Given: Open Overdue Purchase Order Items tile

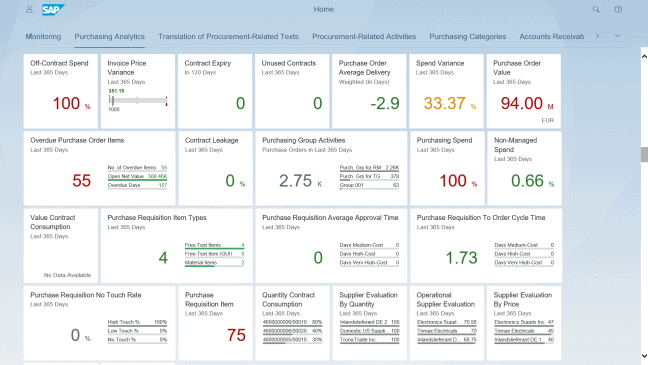Looking at the screenshot, I should tap(100, 168).
